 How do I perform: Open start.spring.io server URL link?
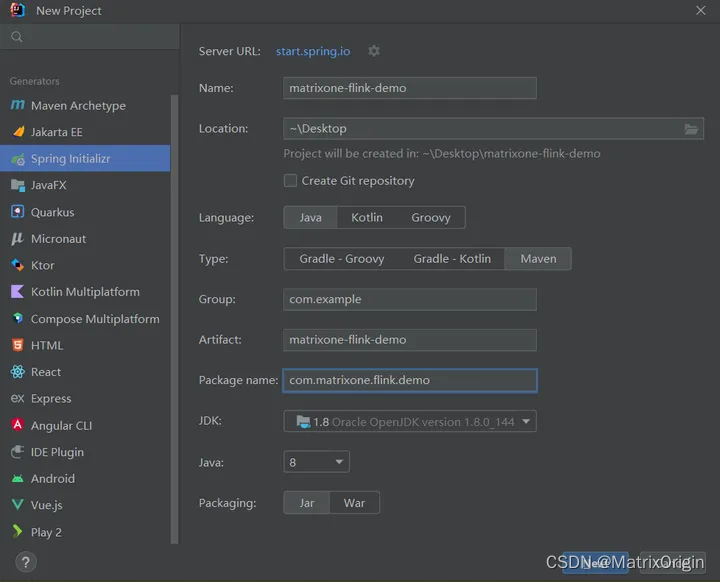pos(313,51)
